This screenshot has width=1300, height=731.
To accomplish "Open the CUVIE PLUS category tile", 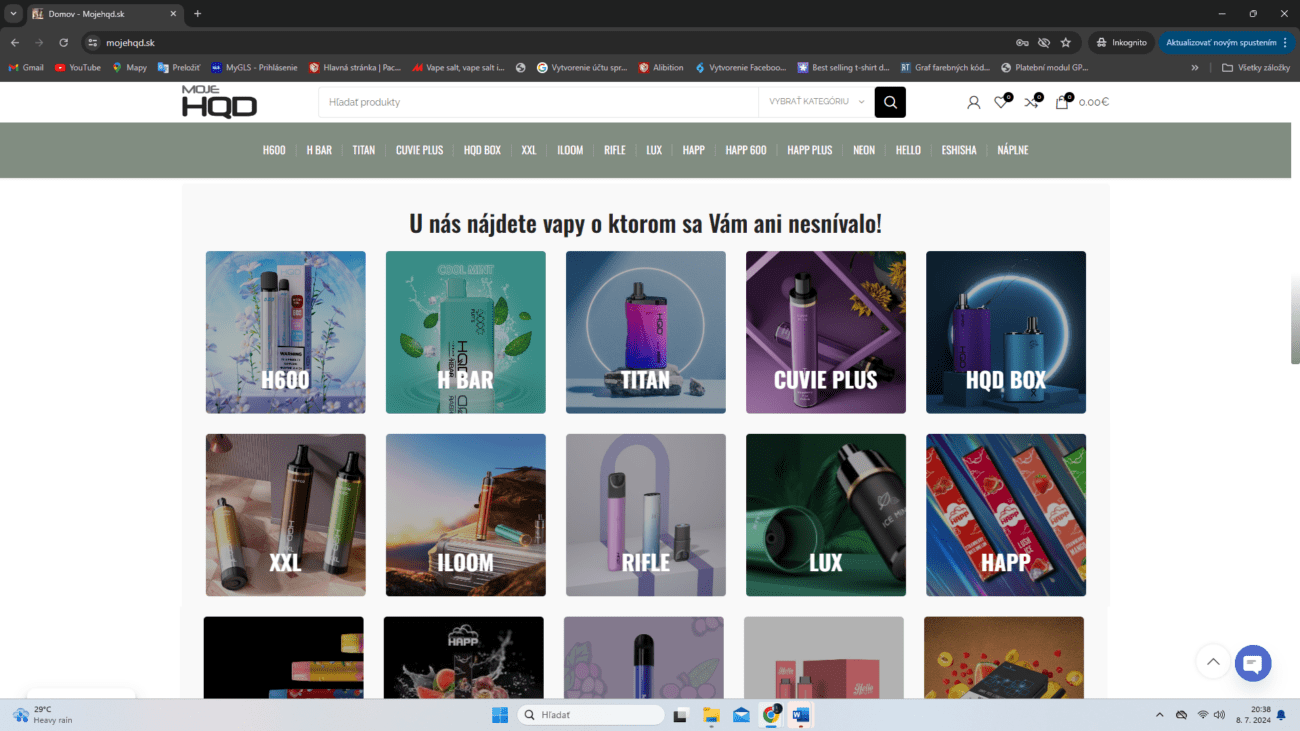I will pyautogui.click(x=826, y=332).
